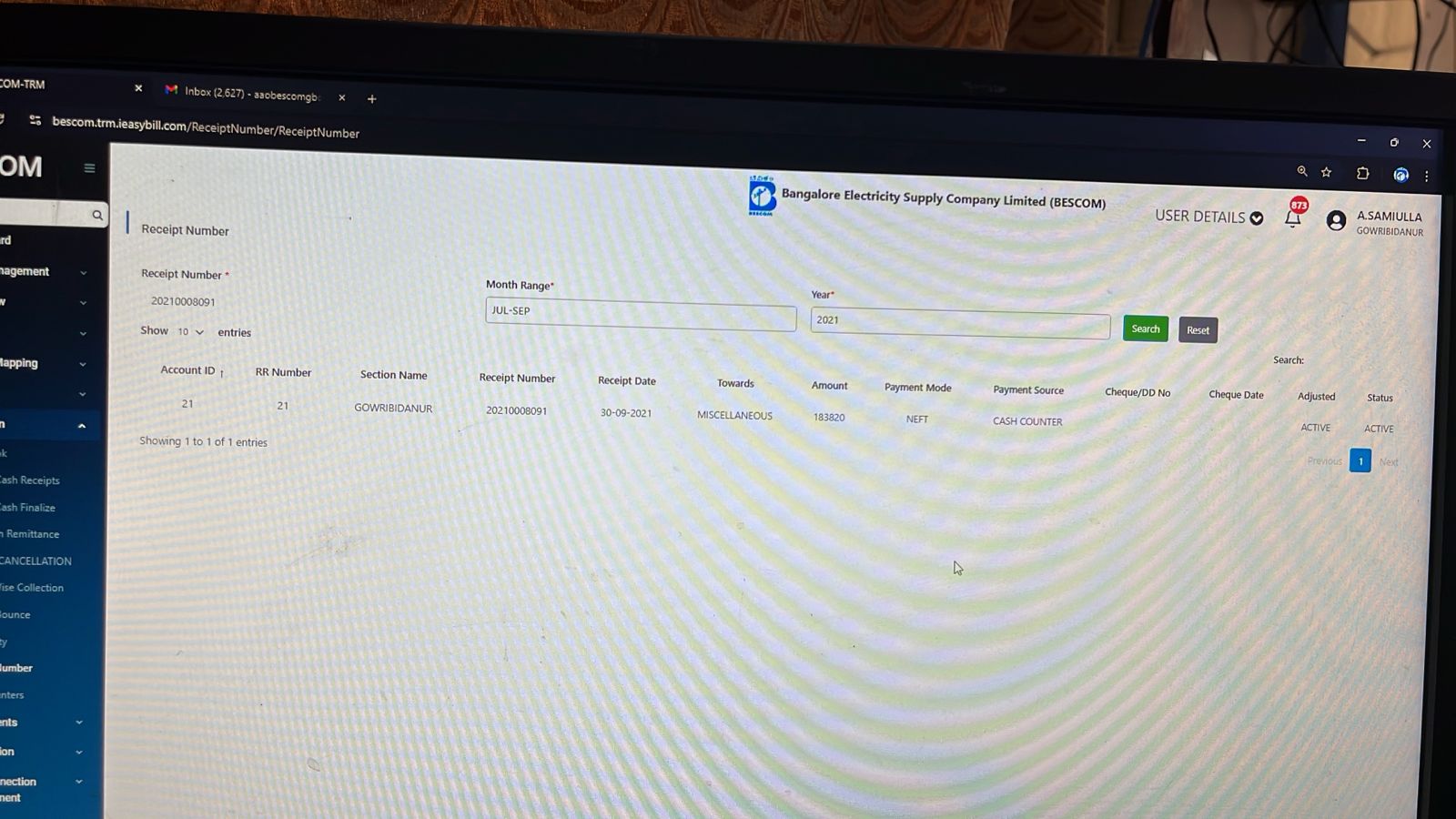Viewport: 1456px width, 819px height.
Task: Open Bounce sidebar item
Action: (x=15, y=615)
